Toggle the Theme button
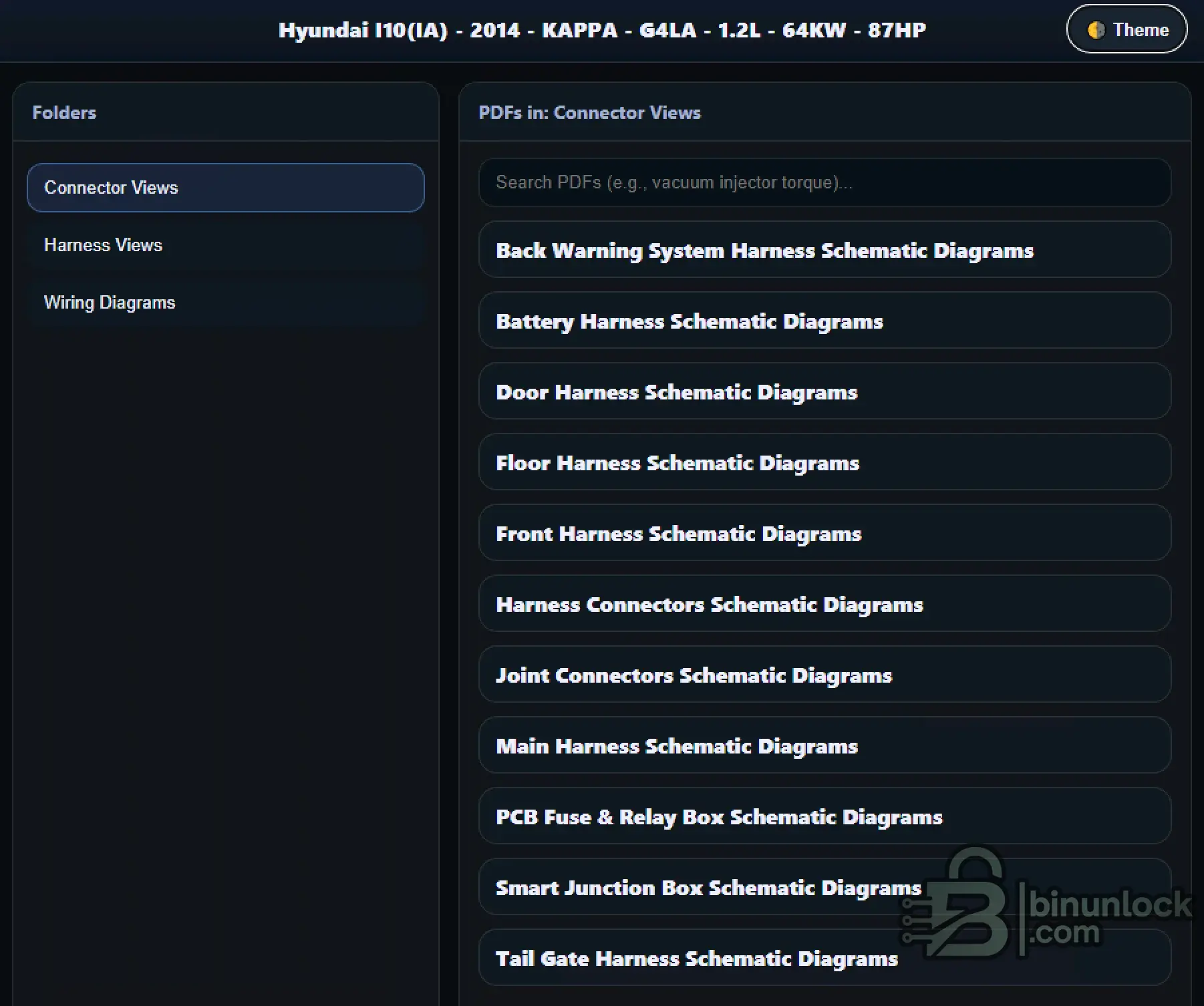The height and width of the screenshot is (1006, 1204). [1126, 29]
